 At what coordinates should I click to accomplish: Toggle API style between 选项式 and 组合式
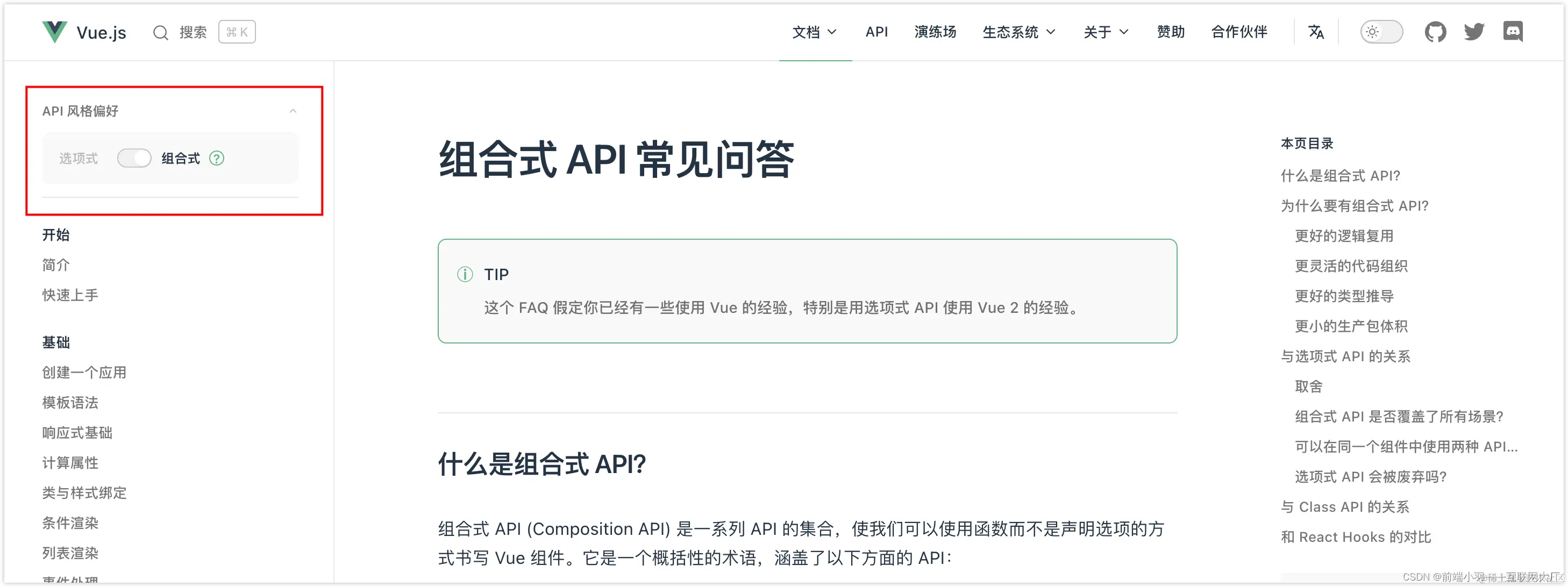coord(134,159)
